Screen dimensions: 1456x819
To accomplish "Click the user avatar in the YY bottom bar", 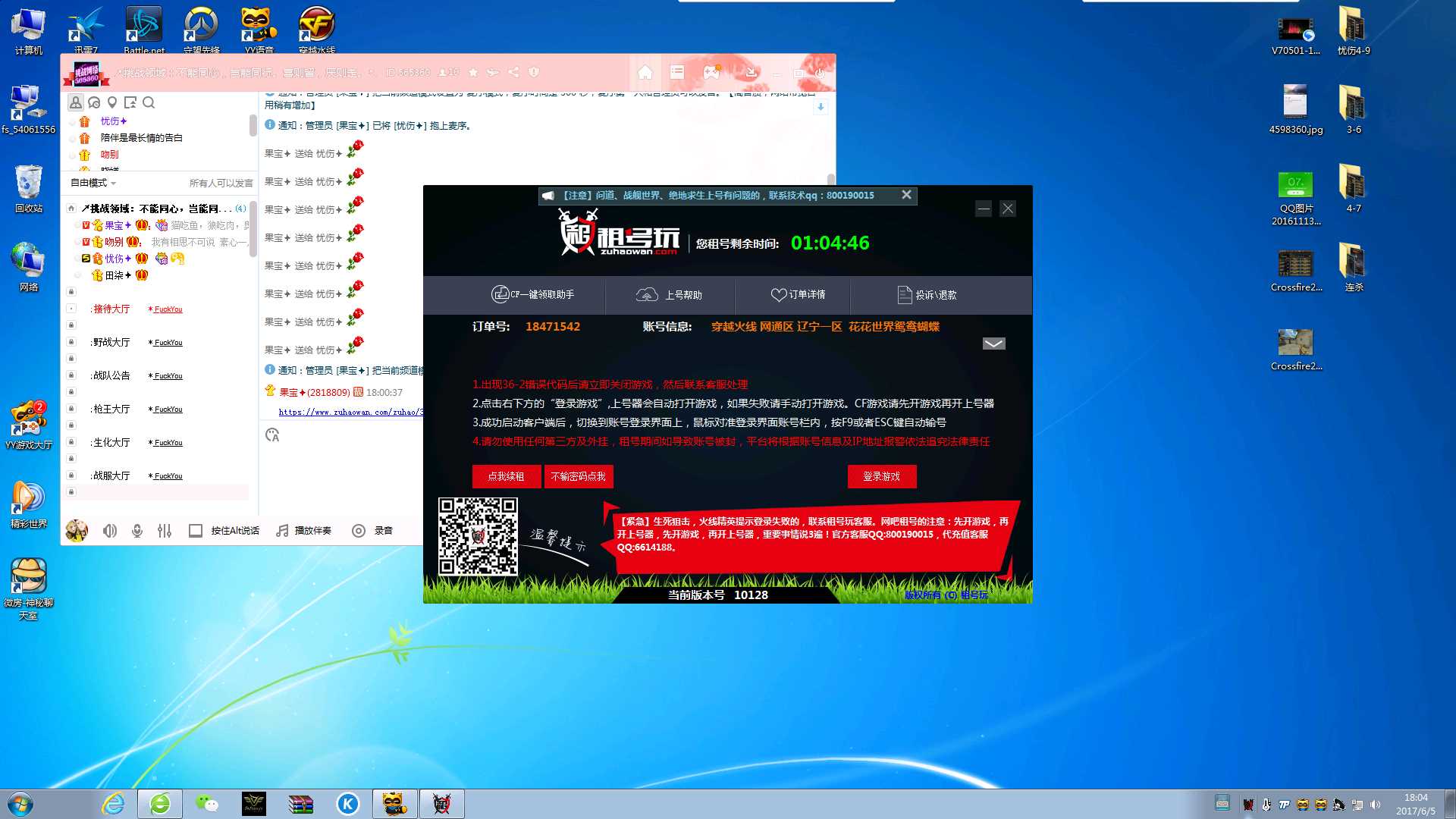I will point(77,531).
